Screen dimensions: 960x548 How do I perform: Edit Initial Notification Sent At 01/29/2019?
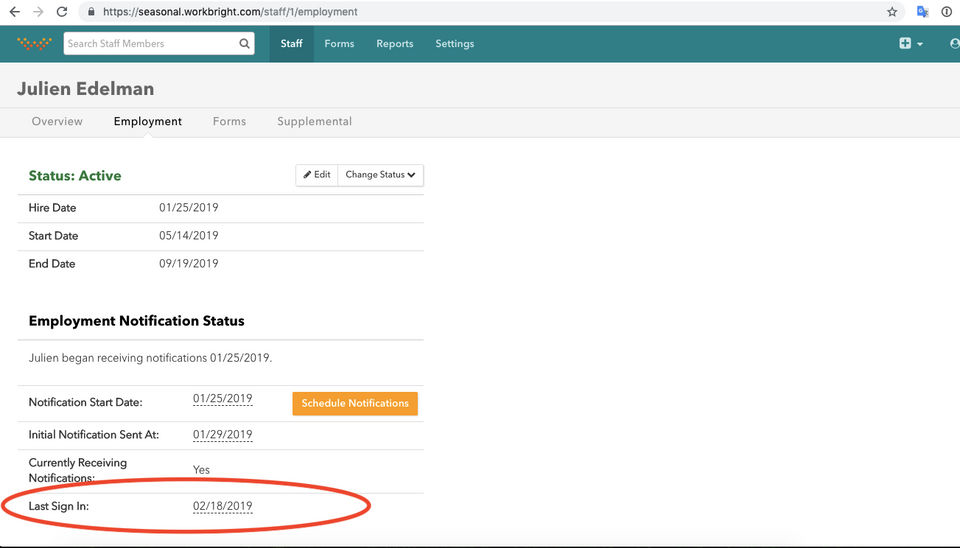[x=222, y=435]
